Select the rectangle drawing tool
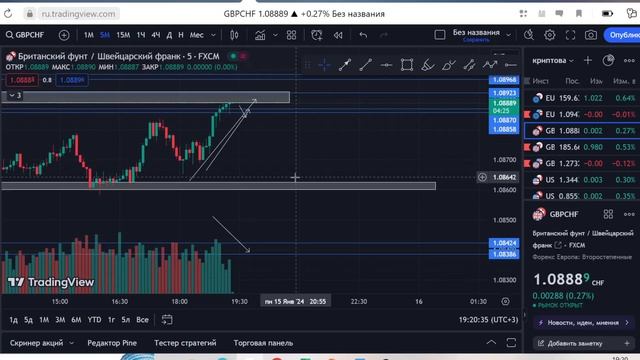This screenshot has height=360, width=640. pos(407,65)
